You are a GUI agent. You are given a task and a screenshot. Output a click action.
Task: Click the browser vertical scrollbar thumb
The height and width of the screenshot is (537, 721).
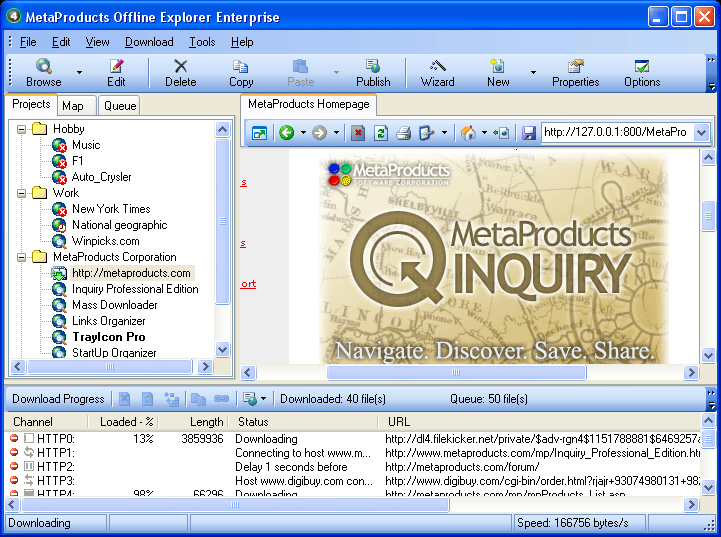point(708,217)
